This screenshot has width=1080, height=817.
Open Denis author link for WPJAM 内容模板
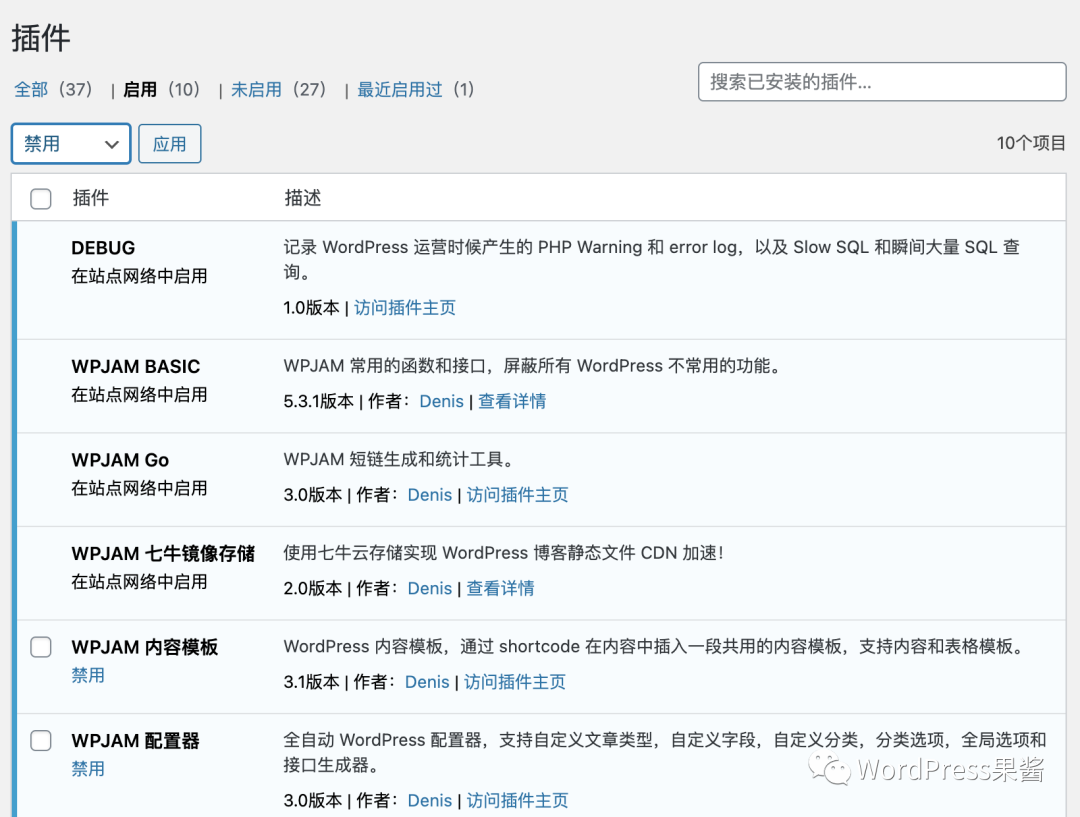(x=427, y=683)
